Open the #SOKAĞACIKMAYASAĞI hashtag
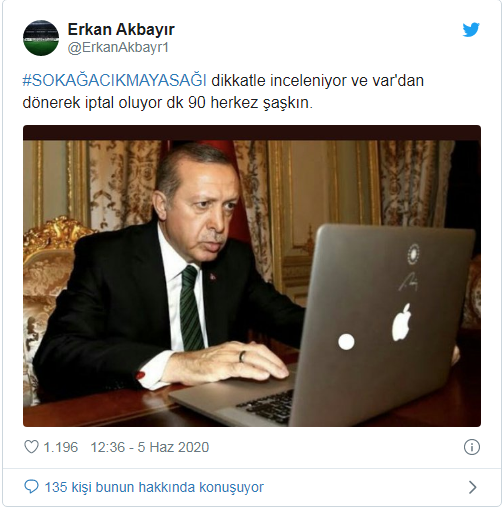 point(115,81)
